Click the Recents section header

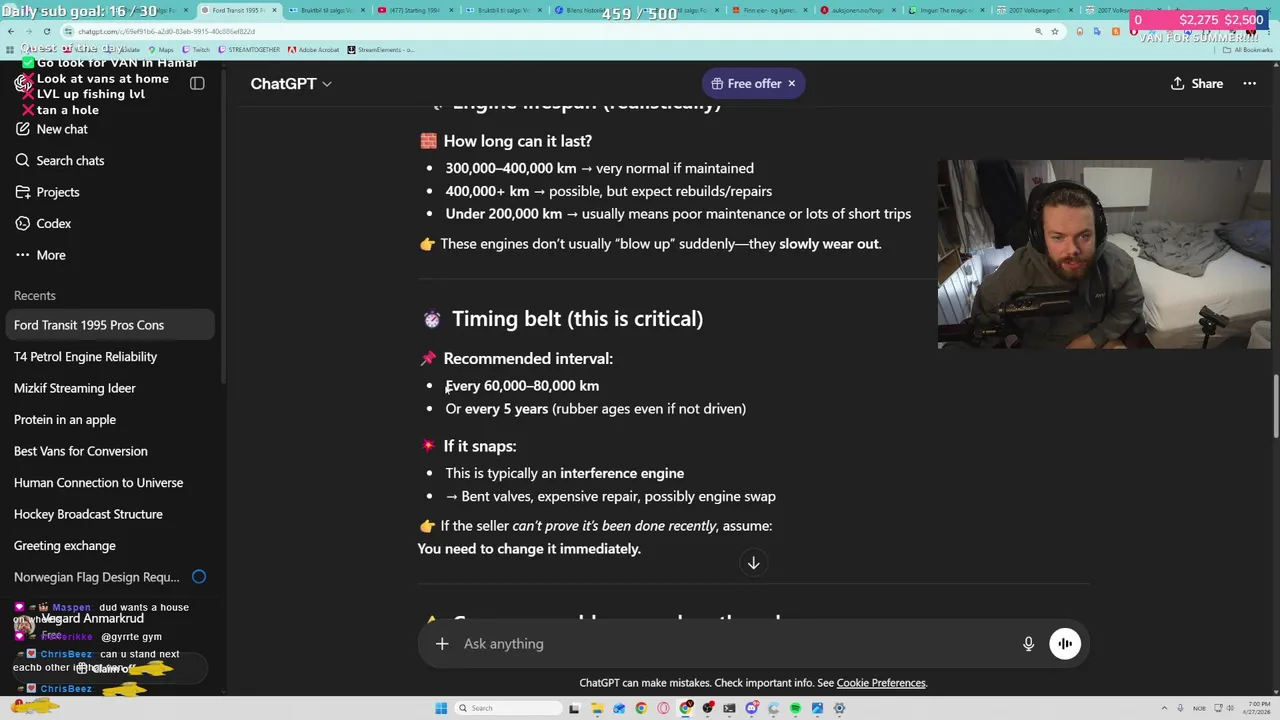click(x=35, y=296)
